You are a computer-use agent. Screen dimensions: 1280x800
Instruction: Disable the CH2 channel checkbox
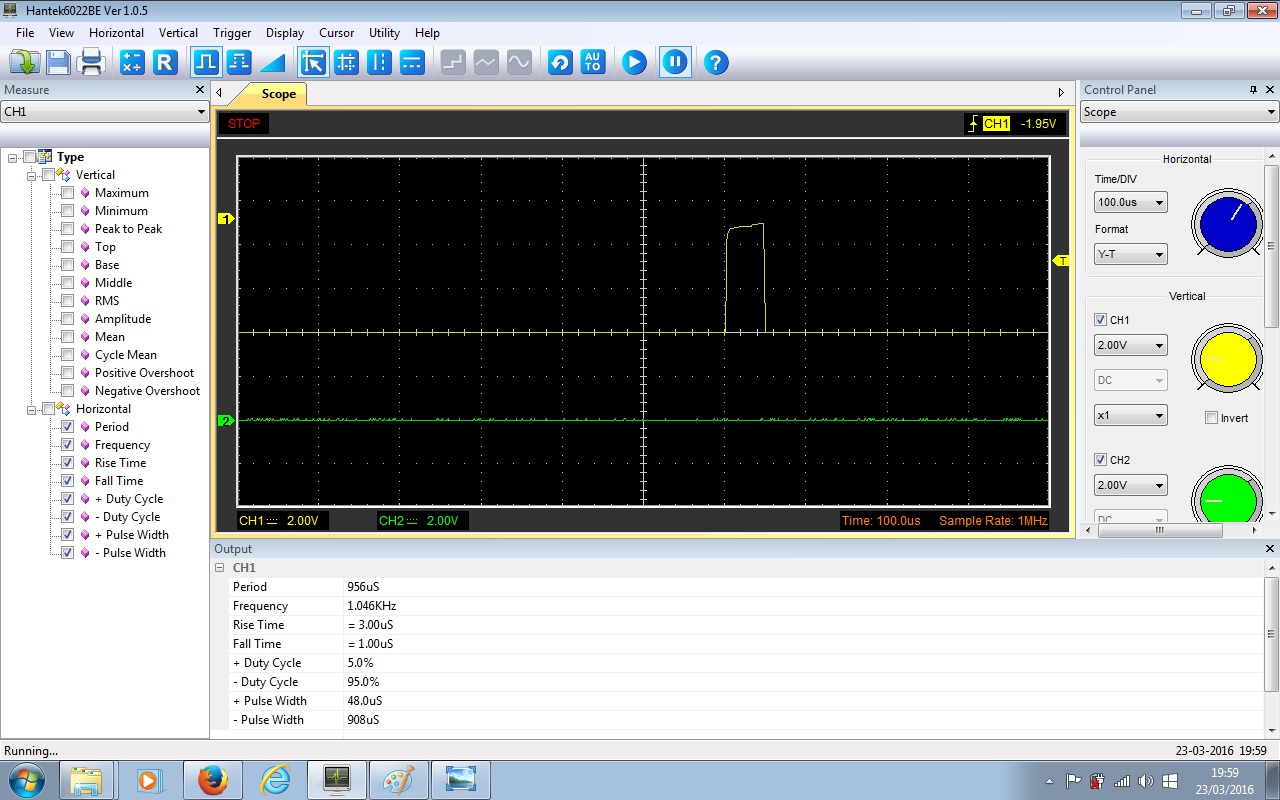(1101, 460)
